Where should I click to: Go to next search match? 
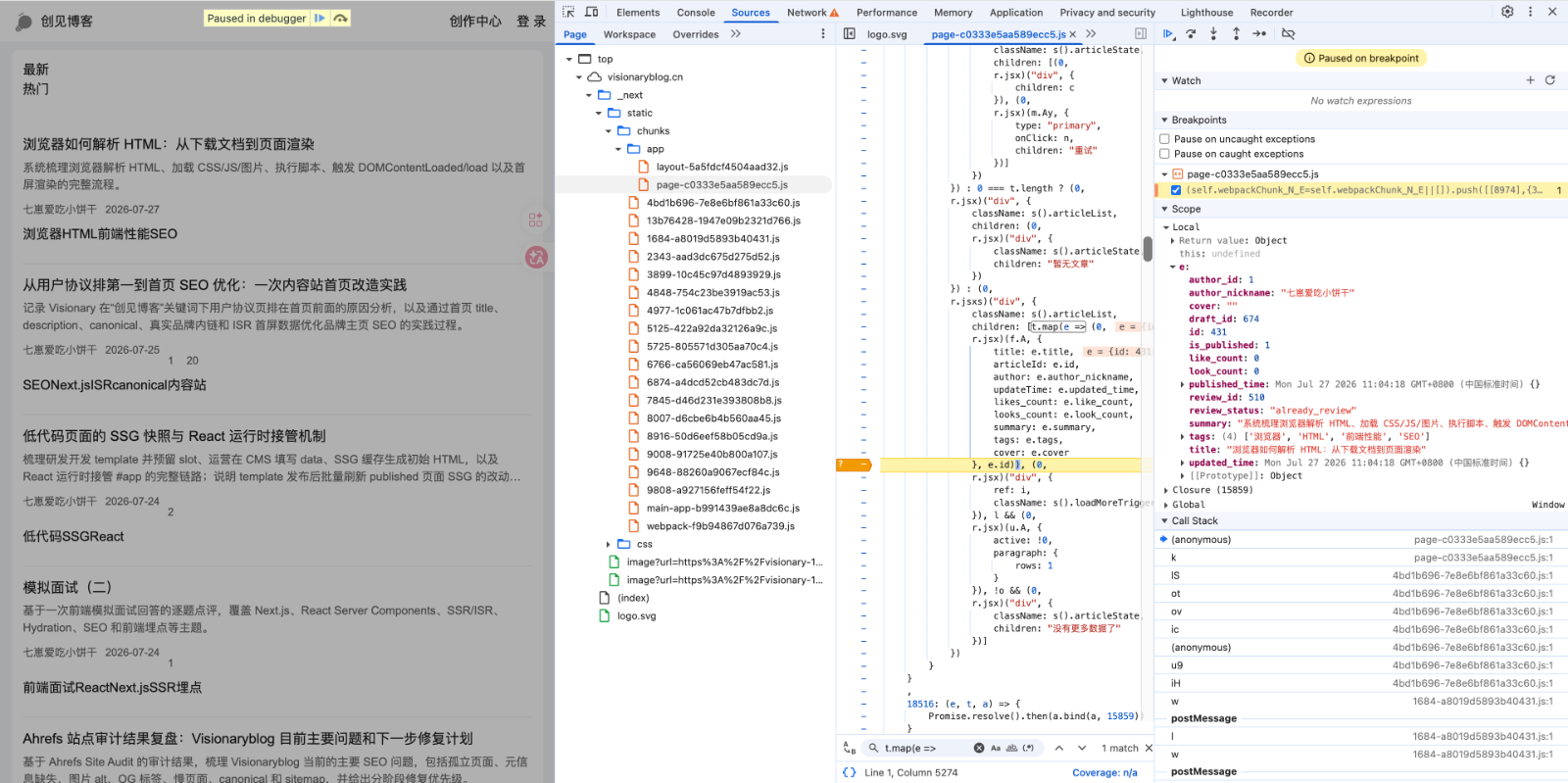coord(1082,748)
